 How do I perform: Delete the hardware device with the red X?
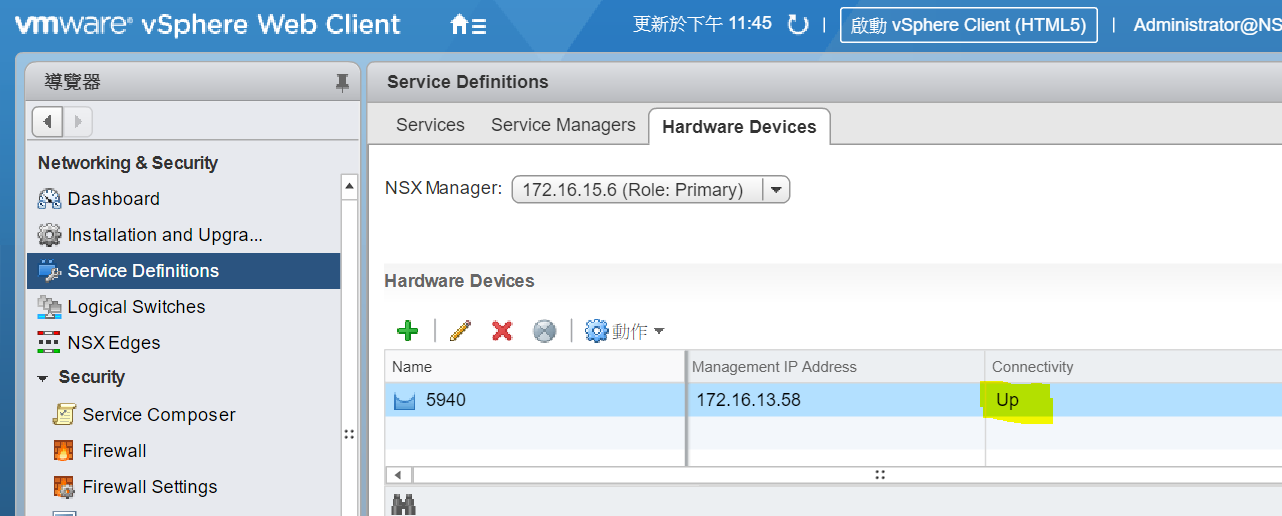click(x=502, y=331)
